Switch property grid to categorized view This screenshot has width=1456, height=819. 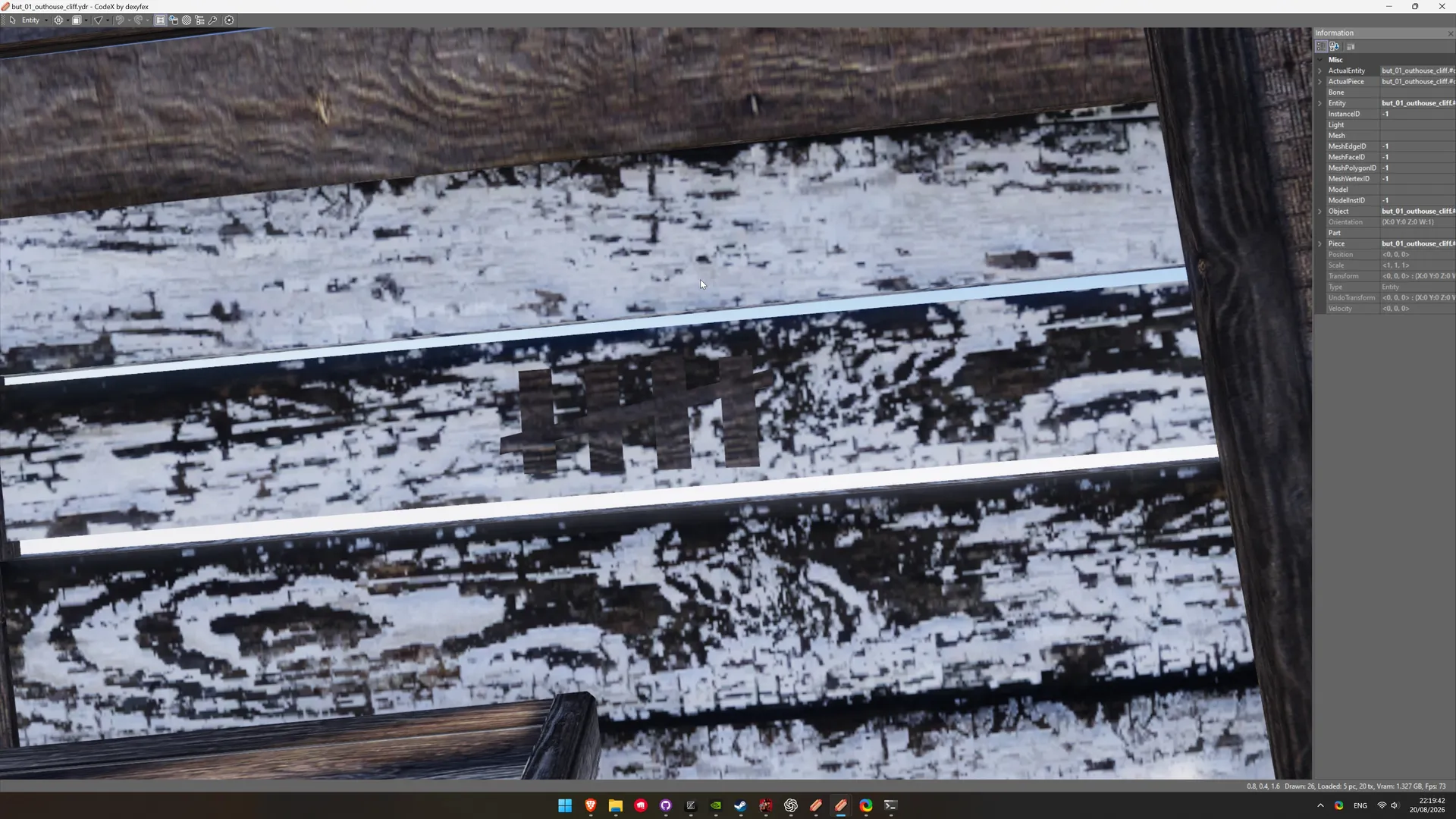(x=1321, y=46)
